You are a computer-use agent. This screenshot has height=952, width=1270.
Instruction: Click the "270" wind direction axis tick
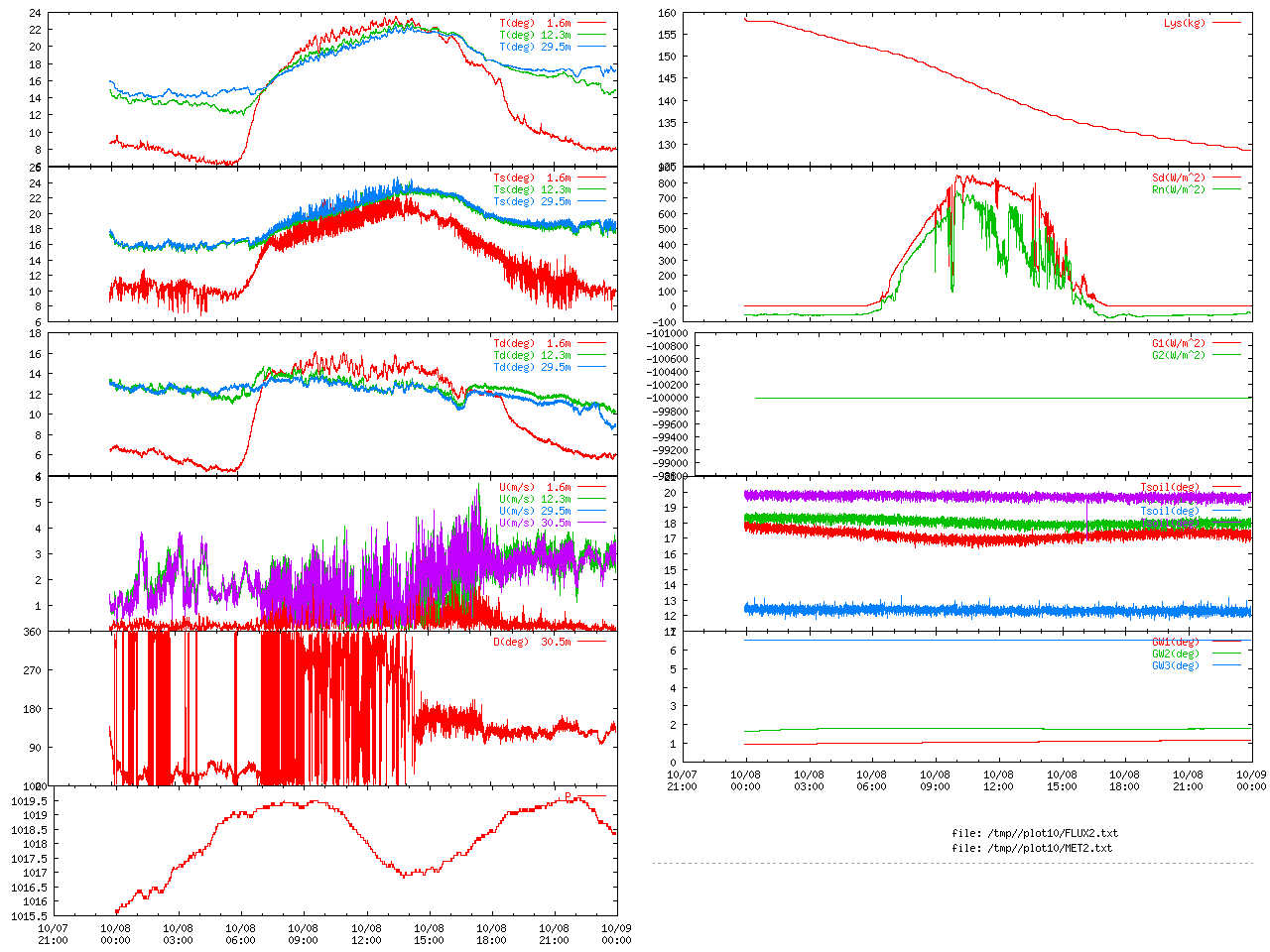coord(34,670)
